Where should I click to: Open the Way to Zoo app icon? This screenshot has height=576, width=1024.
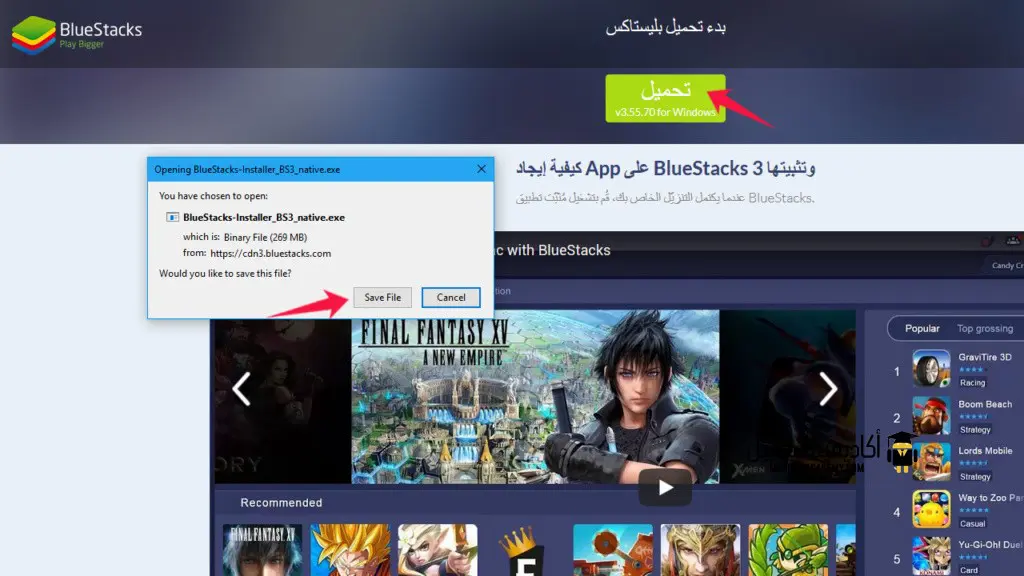931,509
